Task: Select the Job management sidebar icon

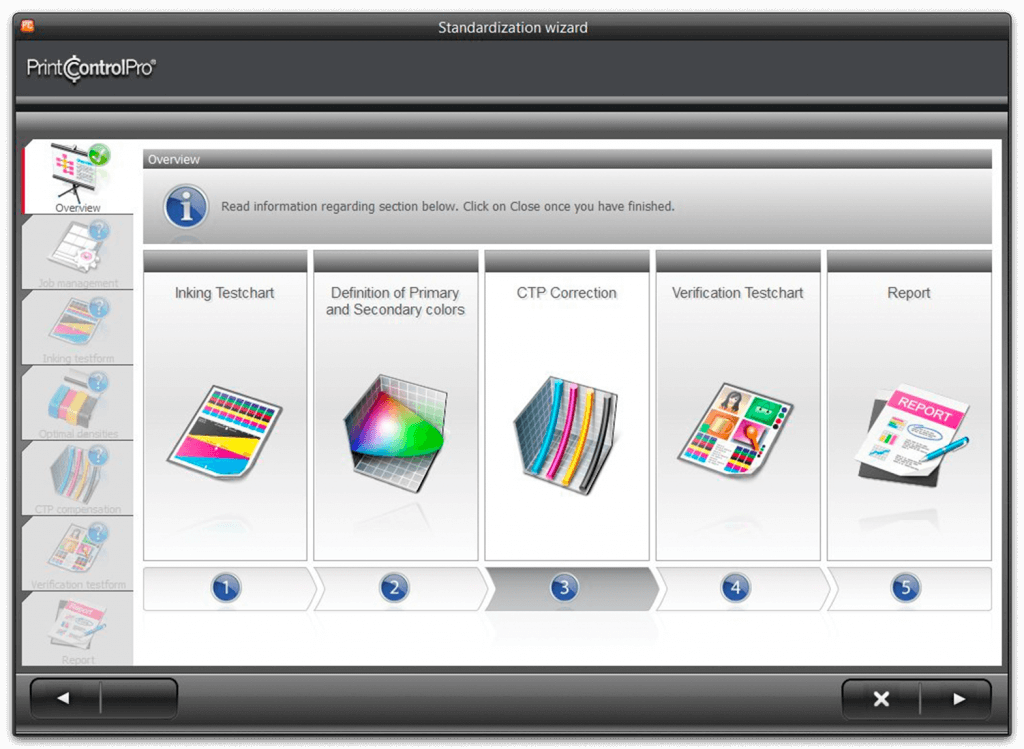Action: coord(78,251)
